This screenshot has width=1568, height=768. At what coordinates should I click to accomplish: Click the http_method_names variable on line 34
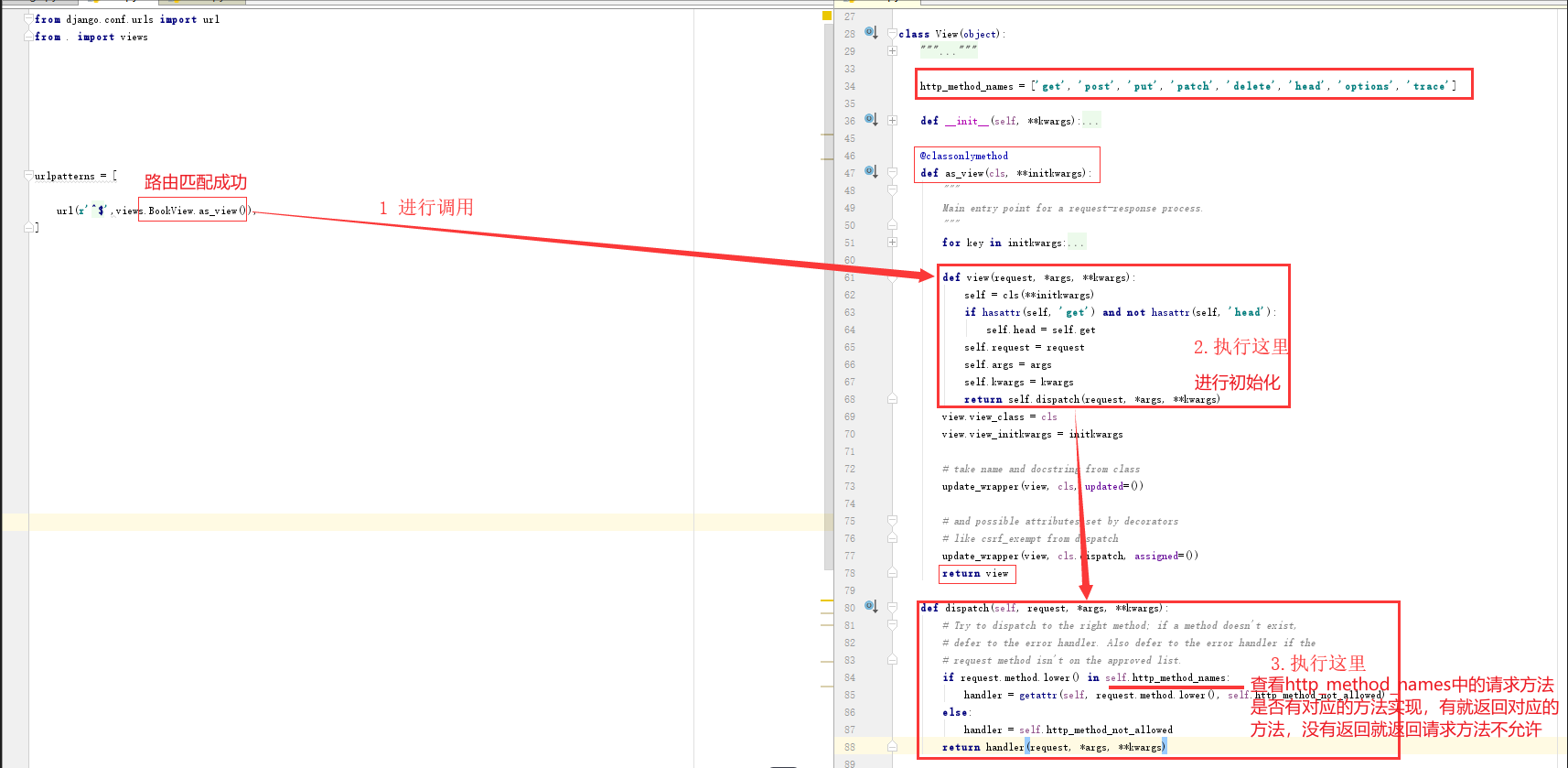(966, 86)
